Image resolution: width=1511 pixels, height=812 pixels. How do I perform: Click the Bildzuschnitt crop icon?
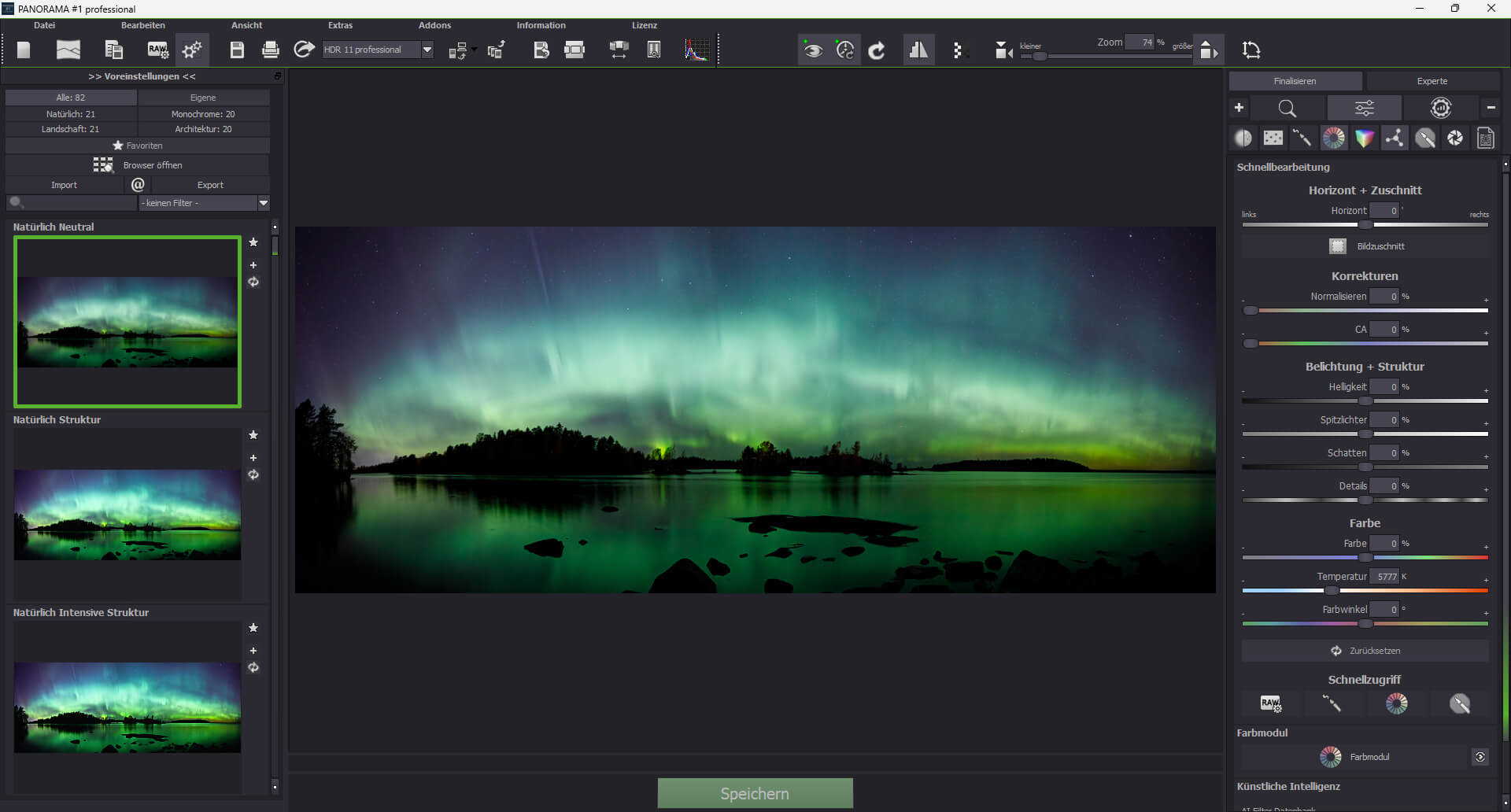point(1337,246)
